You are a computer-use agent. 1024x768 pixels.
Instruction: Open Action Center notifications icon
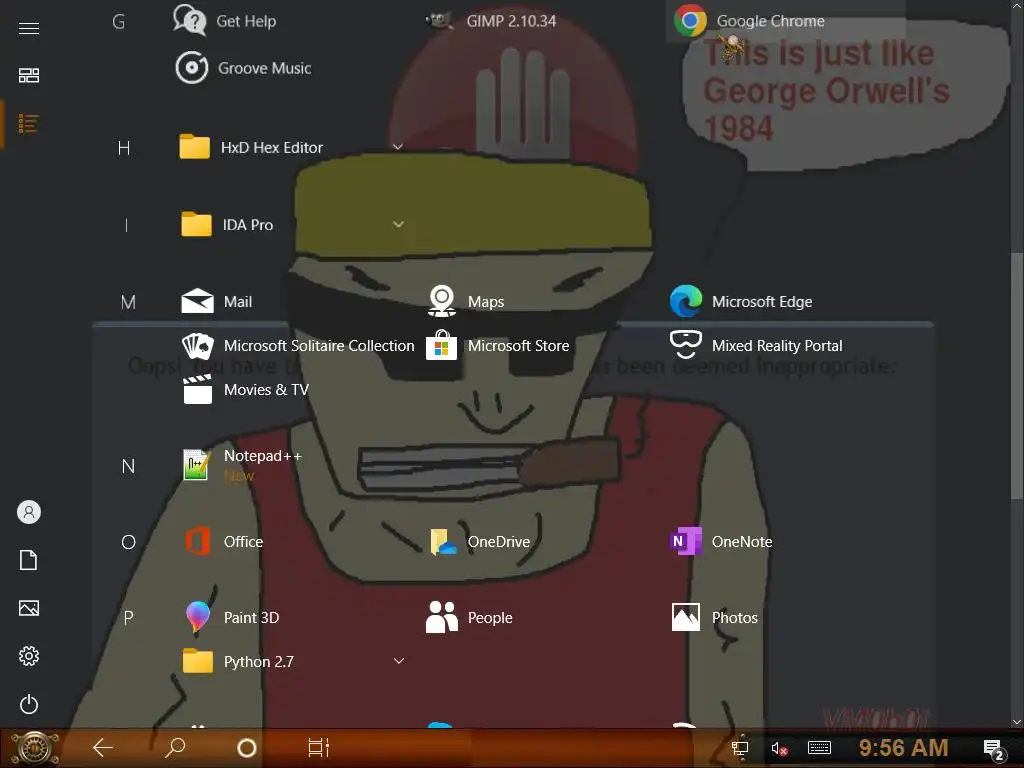click(994, 749)
